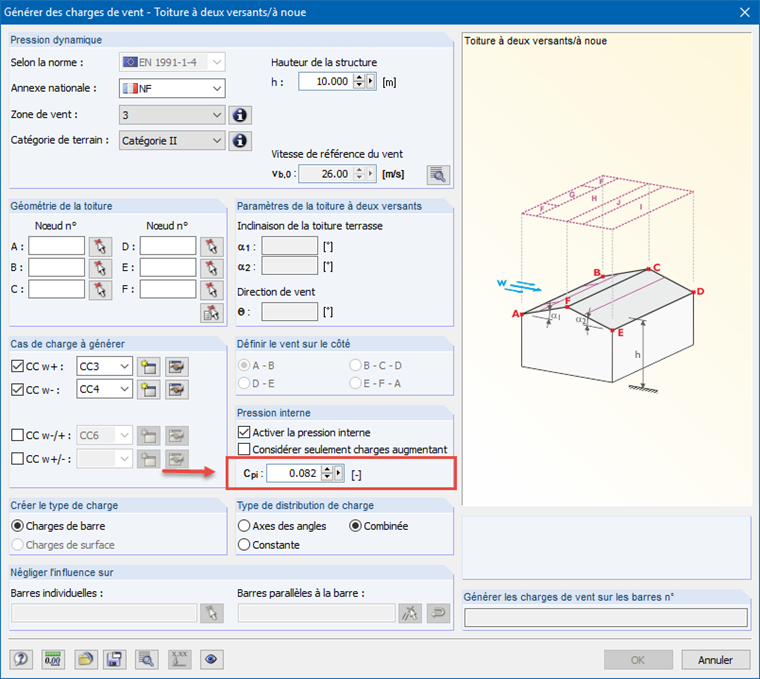Enable CC w+/- checkbox
Image resolution: width=760 pixels, height=679 pixels.
pyautogui.click(x=17, y=458)
